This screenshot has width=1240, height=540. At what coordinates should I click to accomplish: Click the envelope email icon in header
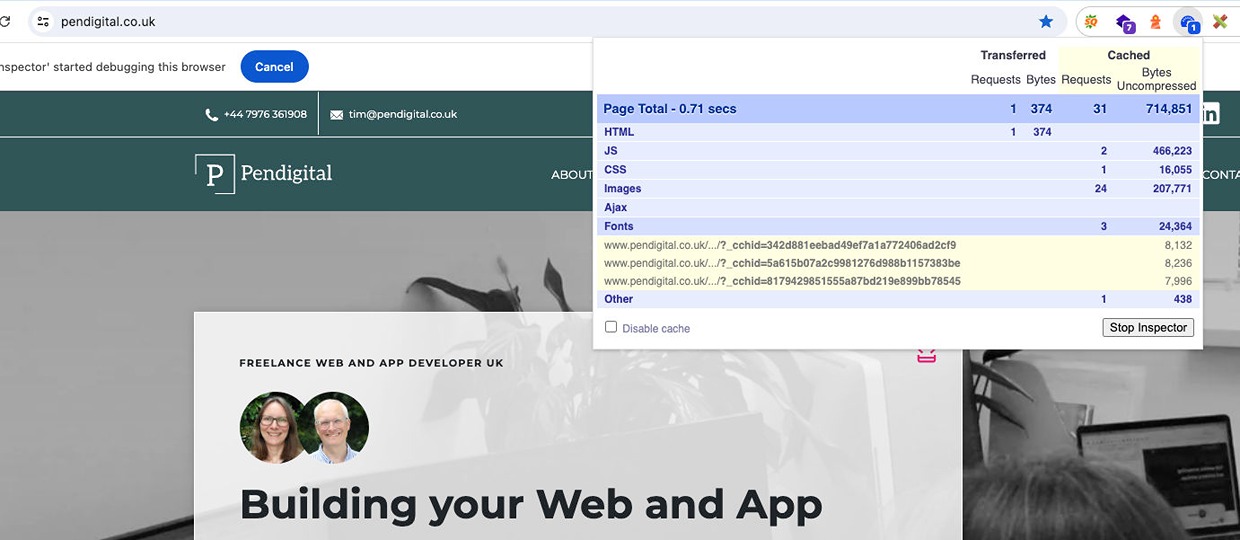[x=336, y=115]
